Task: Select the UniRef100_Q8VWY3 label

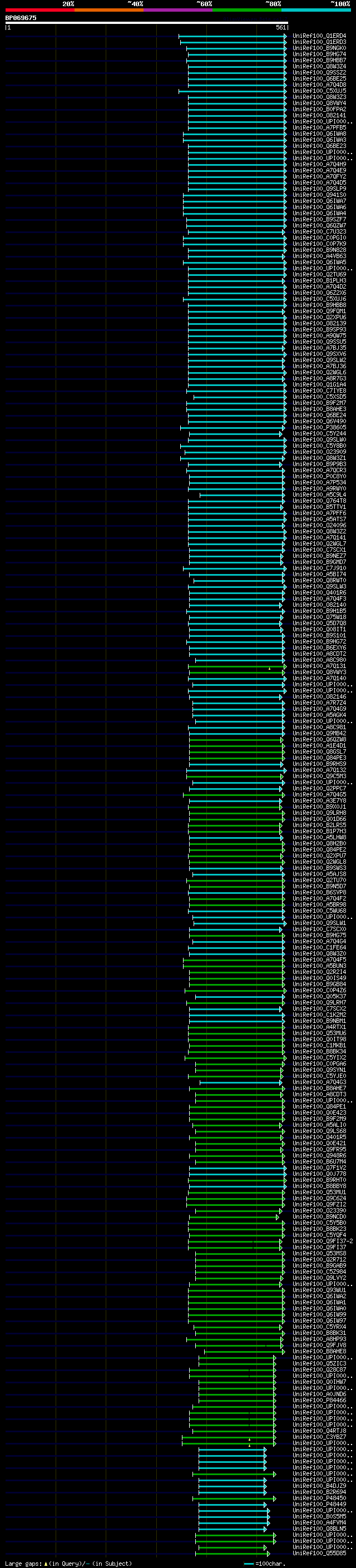Action: 319,672
